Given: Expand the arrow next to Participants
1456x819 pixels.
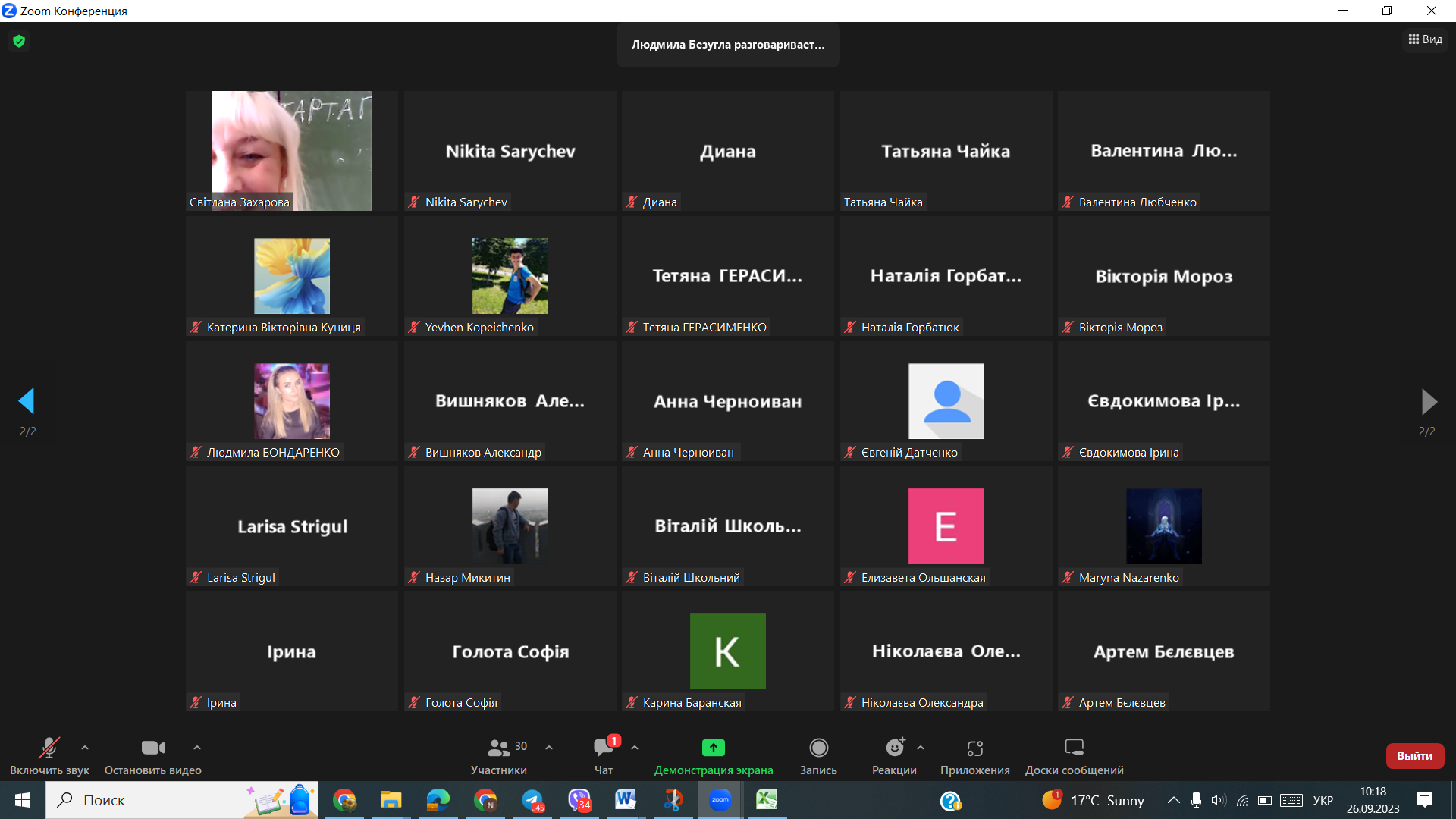Looking at the screenshot, I should pos(549,748).
